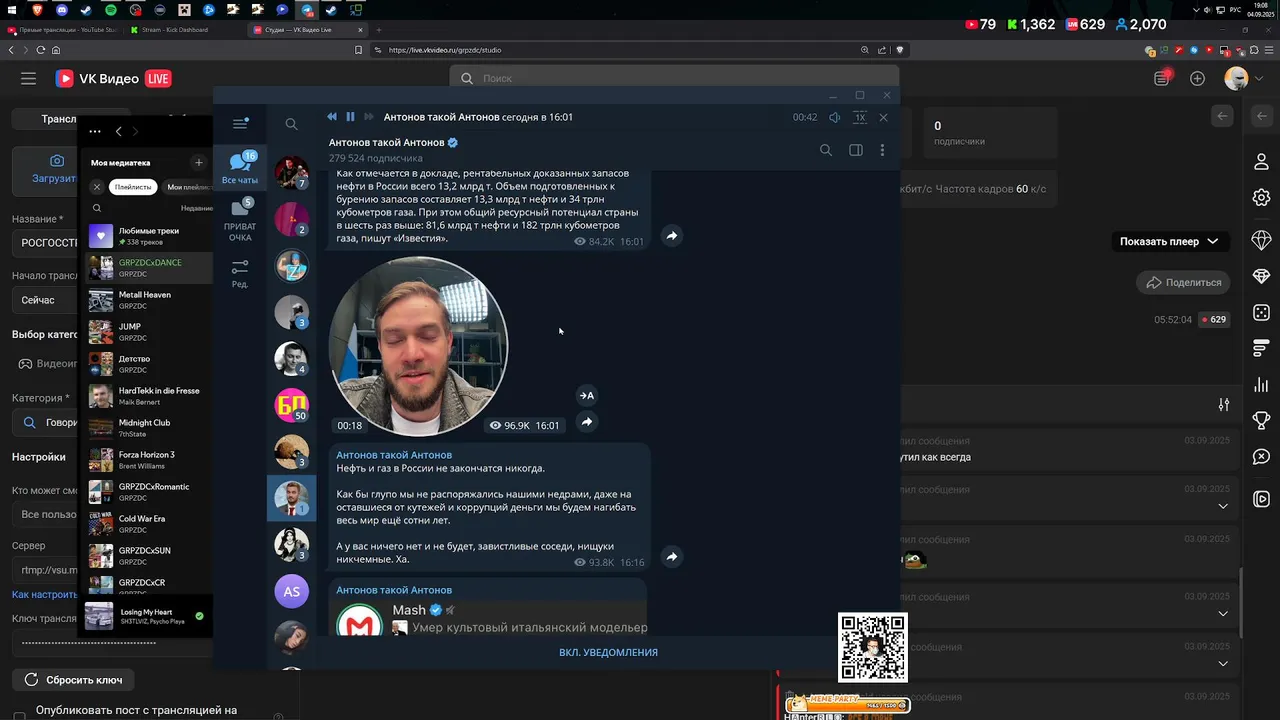Skip to previous audio in Telegram player

pos(332,117)
